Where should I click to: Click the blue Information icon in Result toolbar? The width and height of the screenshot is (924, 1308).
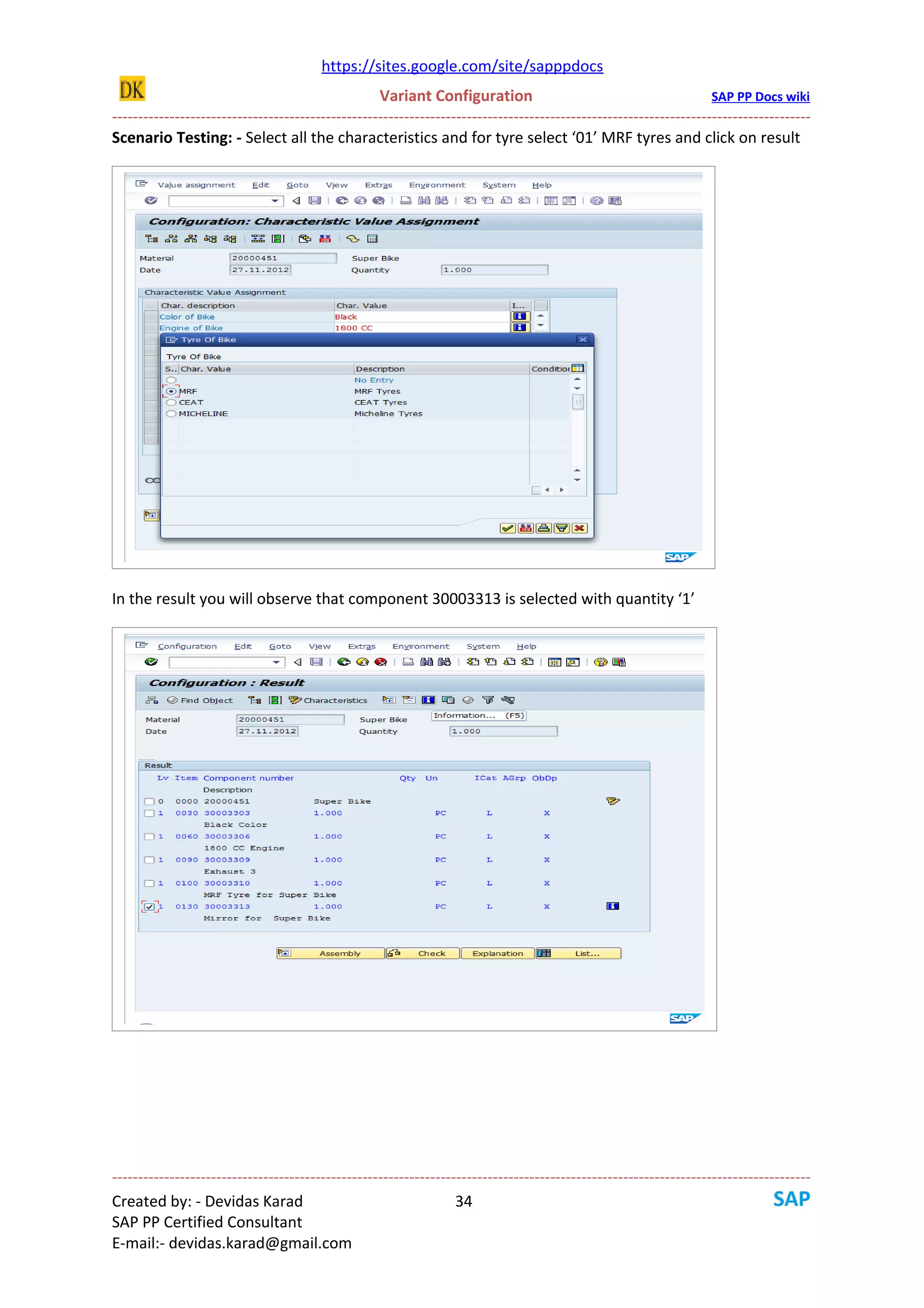click(428, 700)
